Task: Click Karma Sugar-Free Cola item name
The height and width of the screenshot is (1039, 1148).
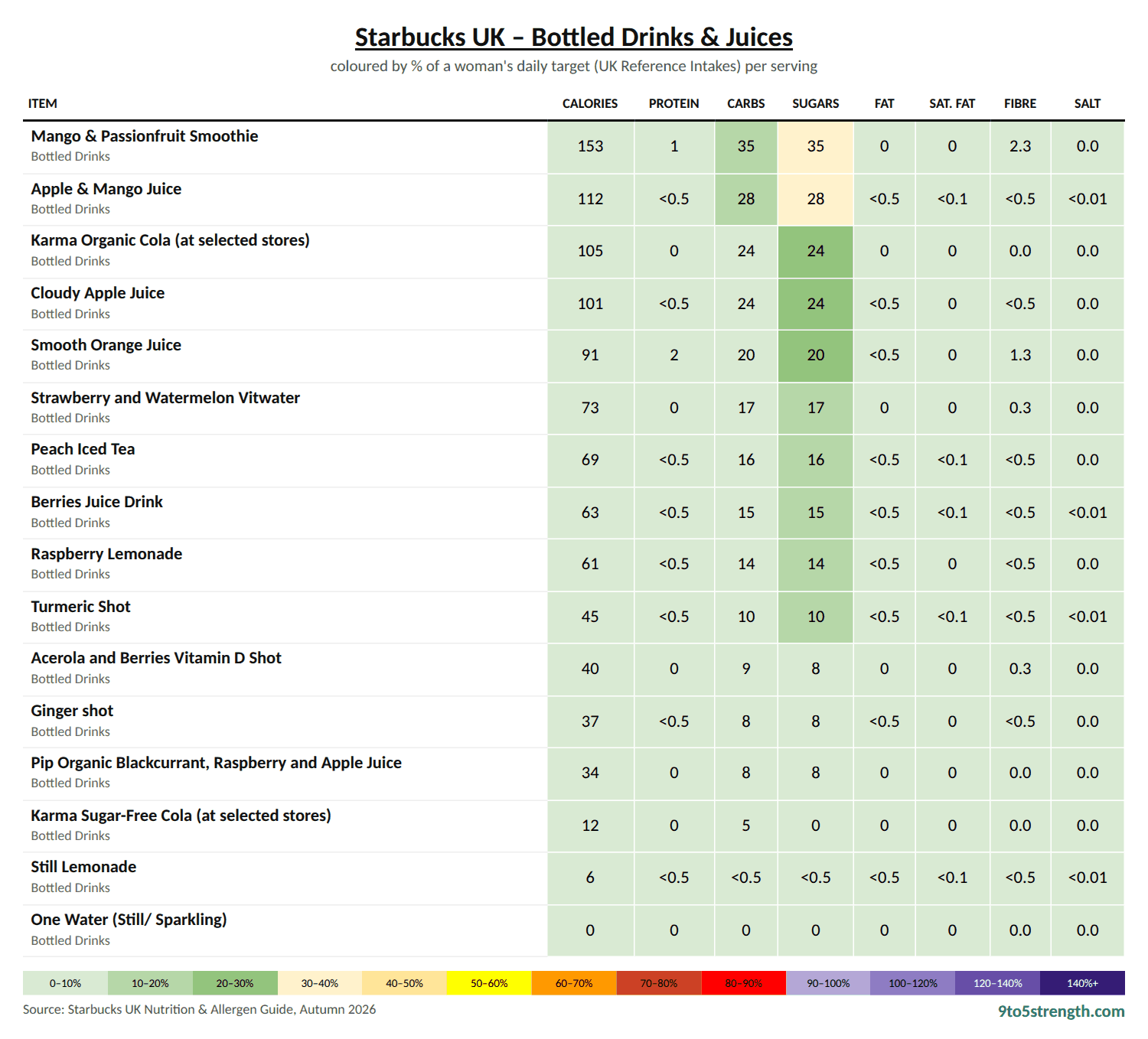Action: point(181,816)
